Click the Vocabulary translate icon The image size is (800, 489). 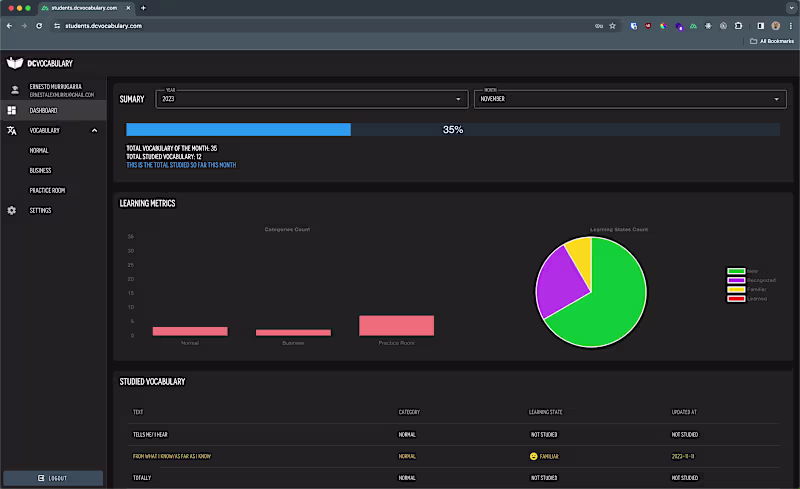click(12, 130)
